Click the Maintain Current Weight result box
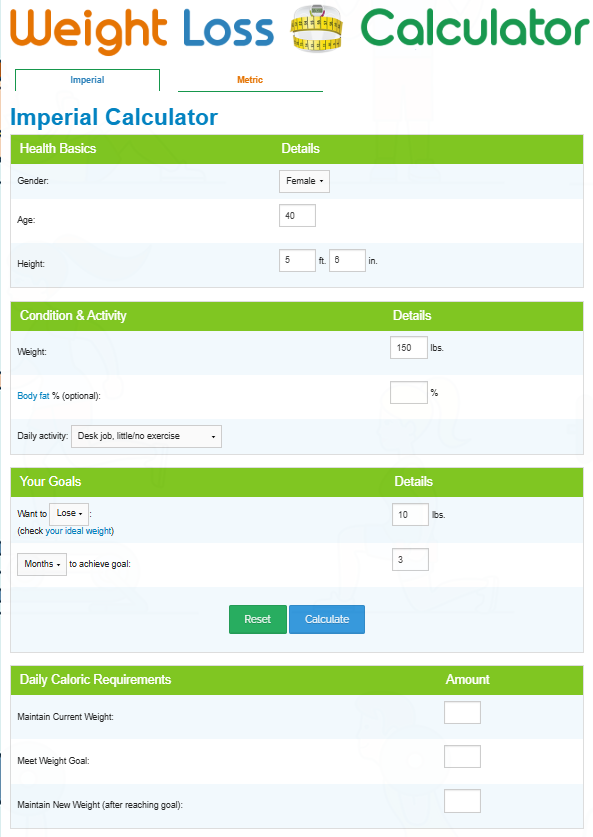 [x=462, y=713]
